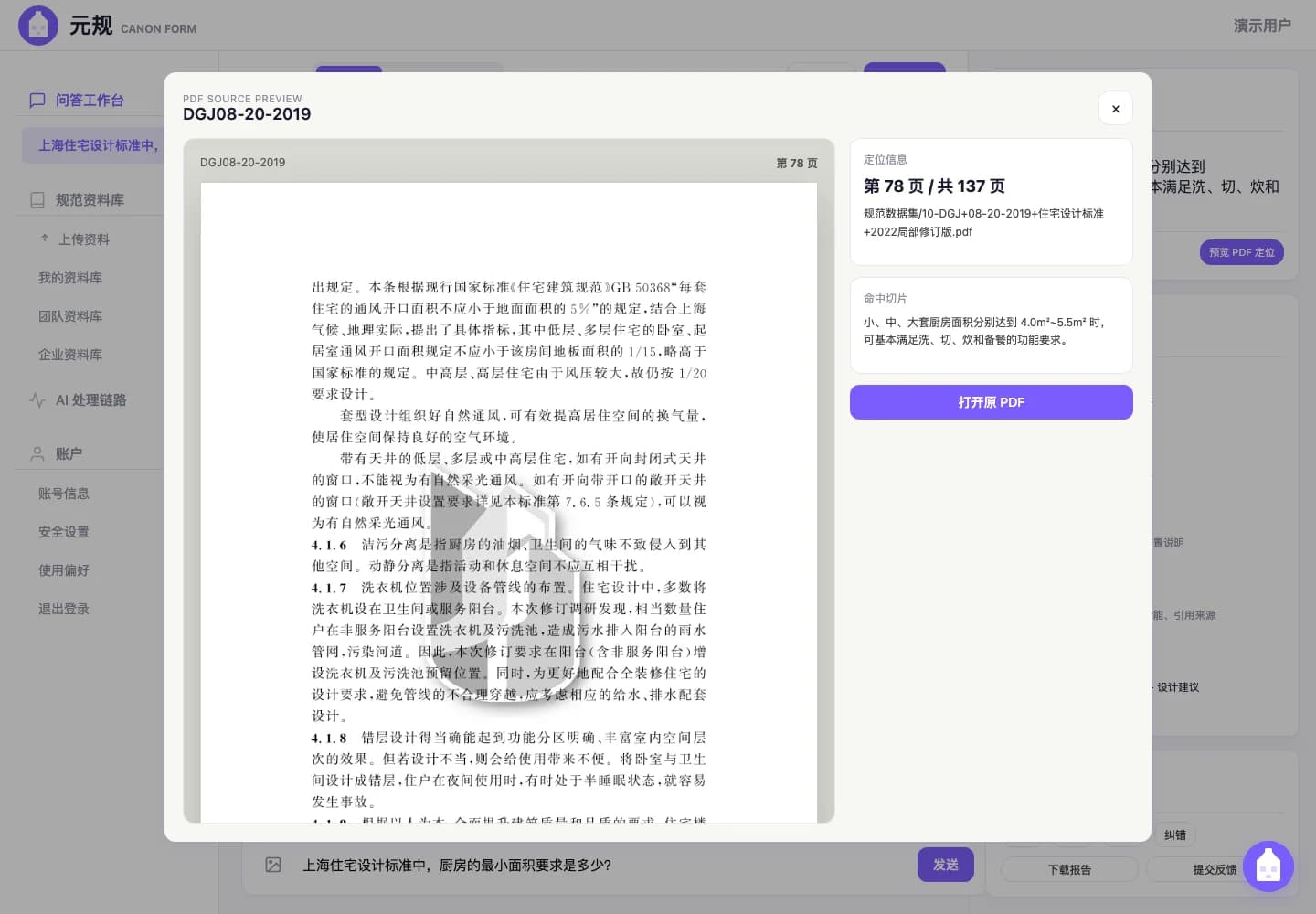Click 预览 PDF 定位 button
The image size is (1316, 914).
coord(1241,252)
